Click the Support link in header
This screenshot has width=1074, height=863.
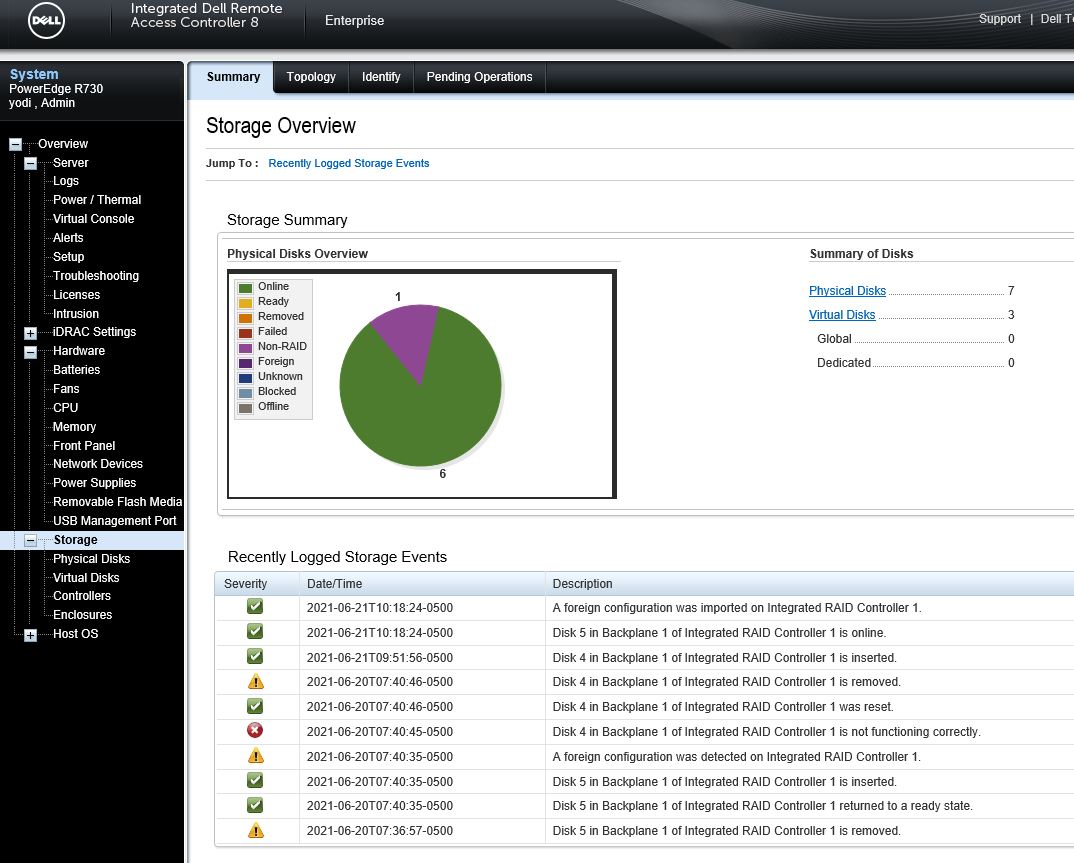pyautogui.click(x=999, y=19)
